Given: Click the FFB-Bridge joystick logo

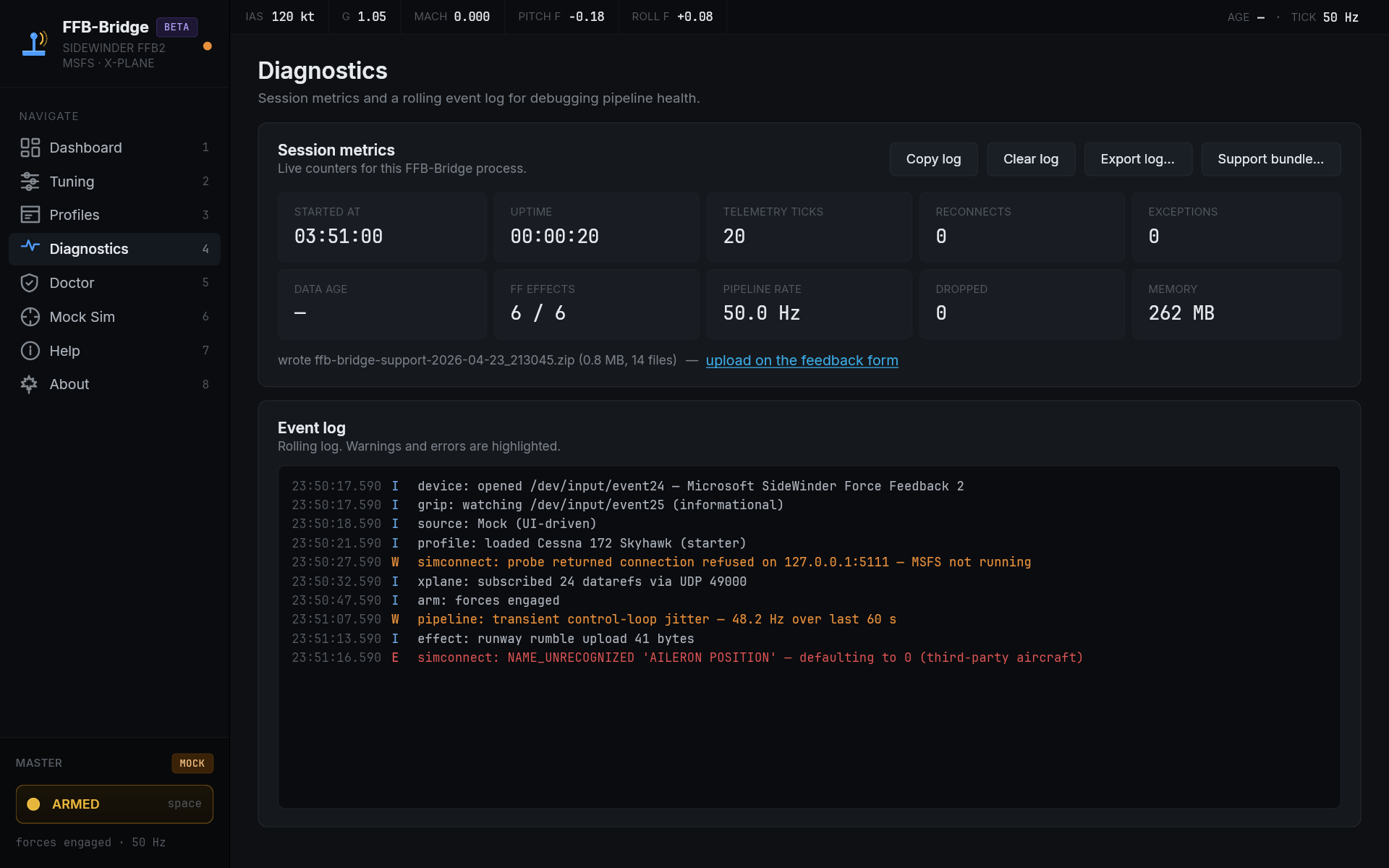Looking at the screenshot, I should click(34, 43).
